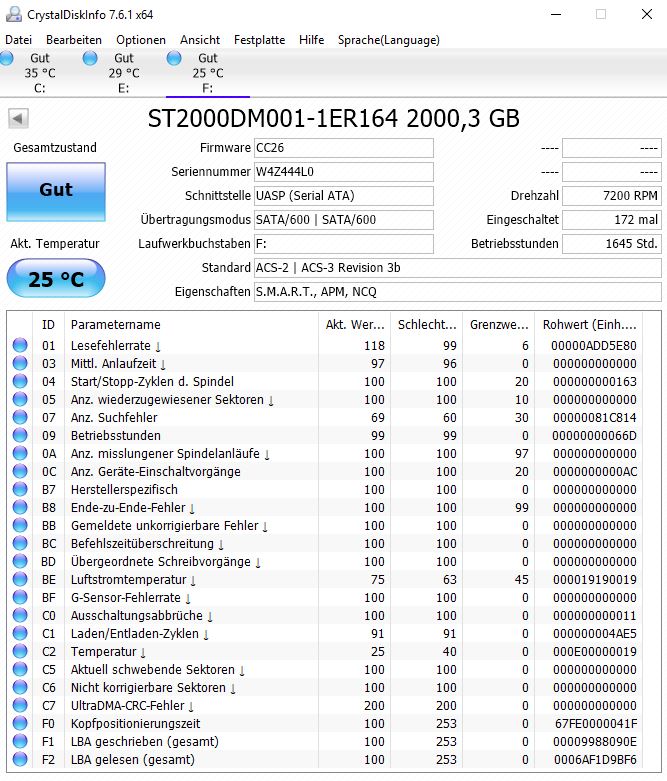Select the F: drive tab showing 25 °C

[x=208, y=73]
